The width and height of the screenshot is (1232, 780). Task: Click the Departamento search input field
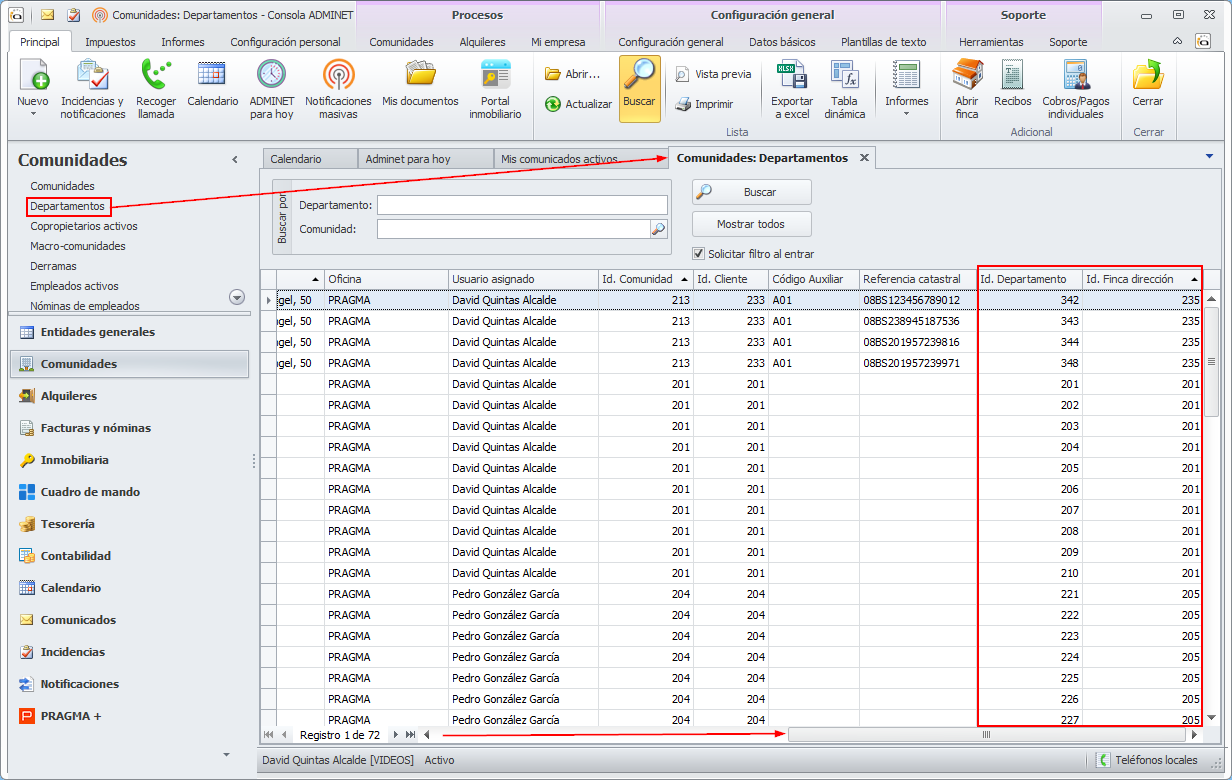point(521,205)
